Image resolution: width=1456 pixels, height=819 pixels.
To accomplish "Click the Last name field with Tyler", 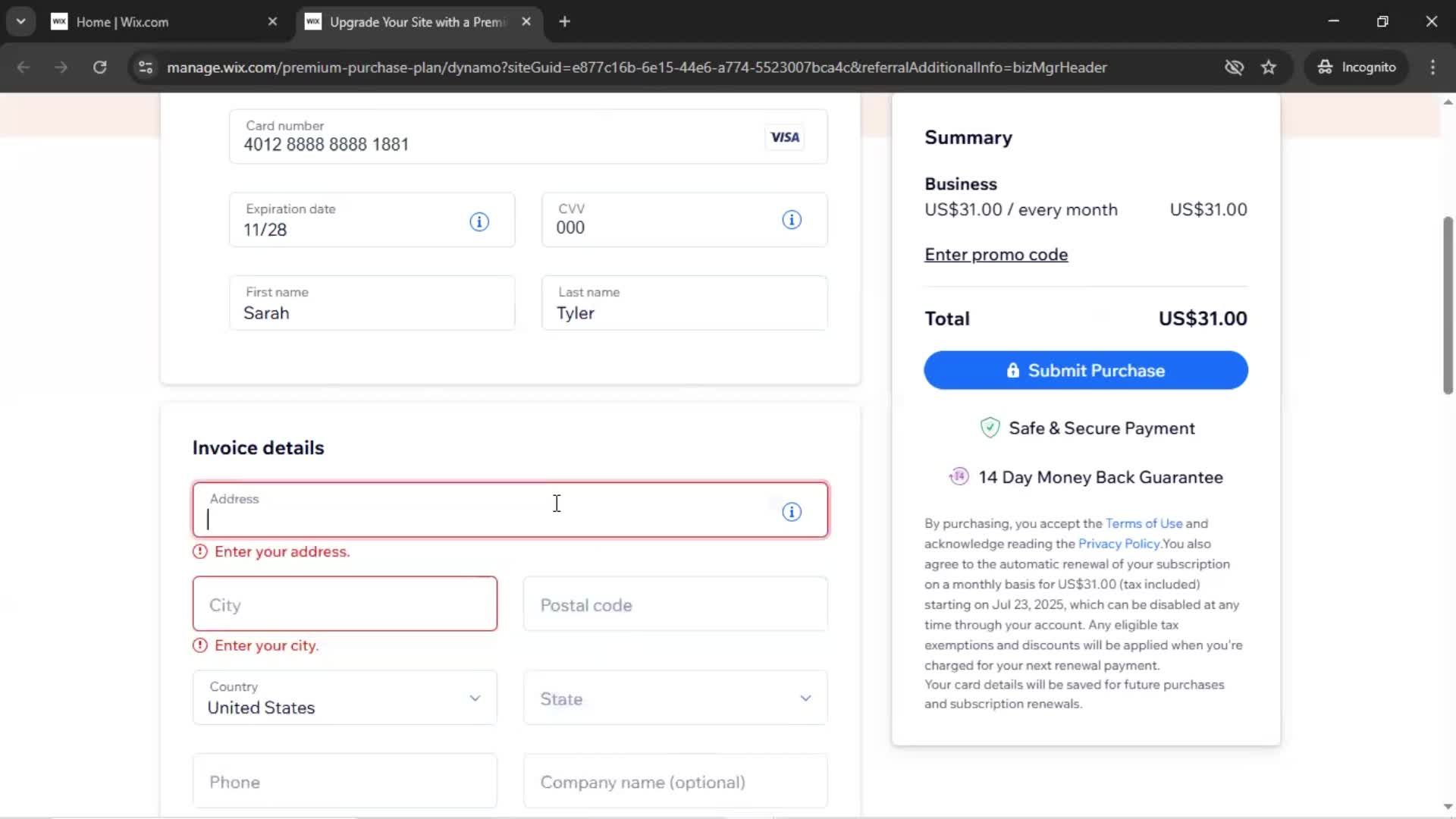I will click(684, 303).
